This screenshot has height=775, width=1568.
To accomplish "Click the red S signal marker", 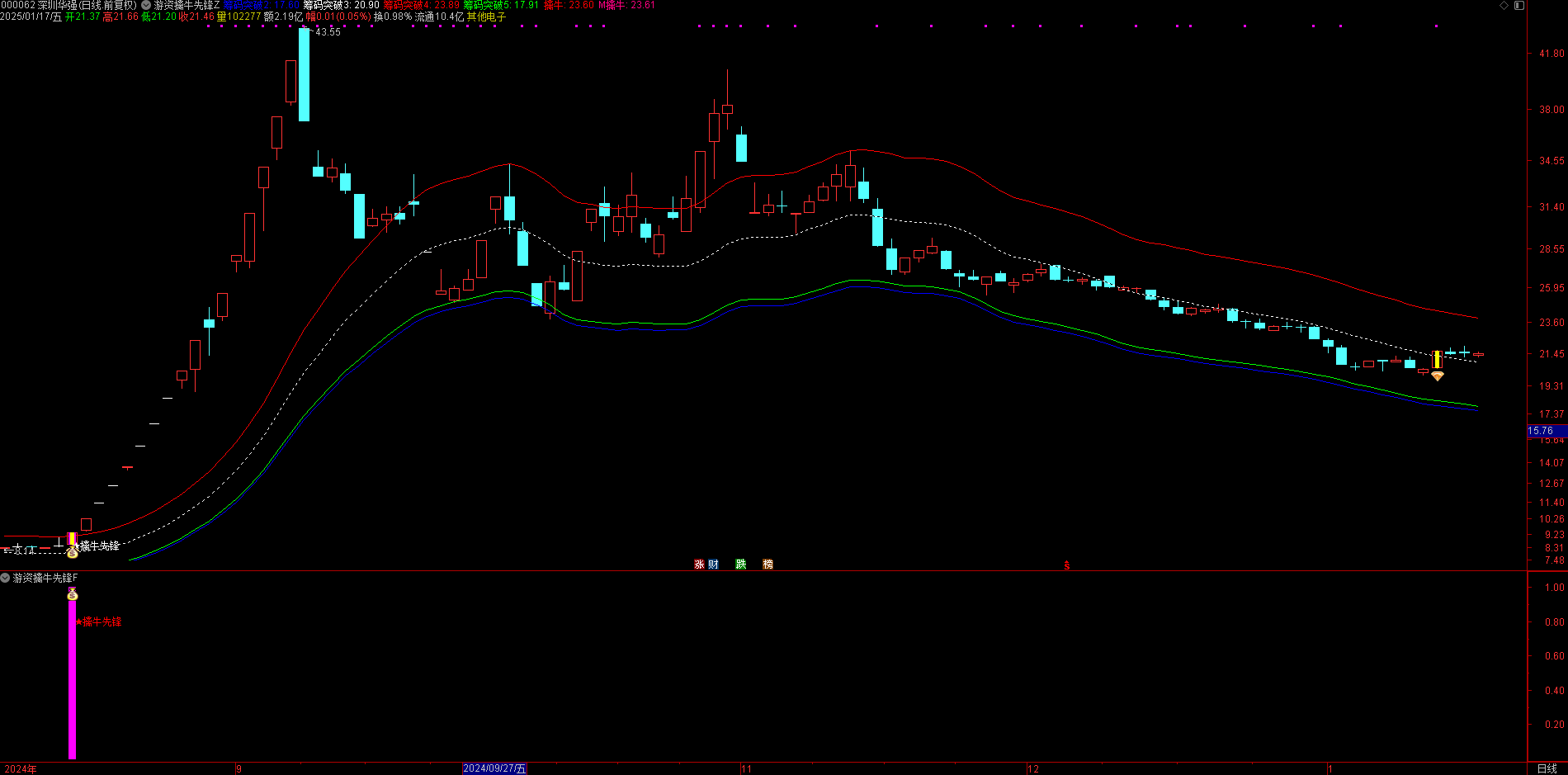I will coord(1066,565).
